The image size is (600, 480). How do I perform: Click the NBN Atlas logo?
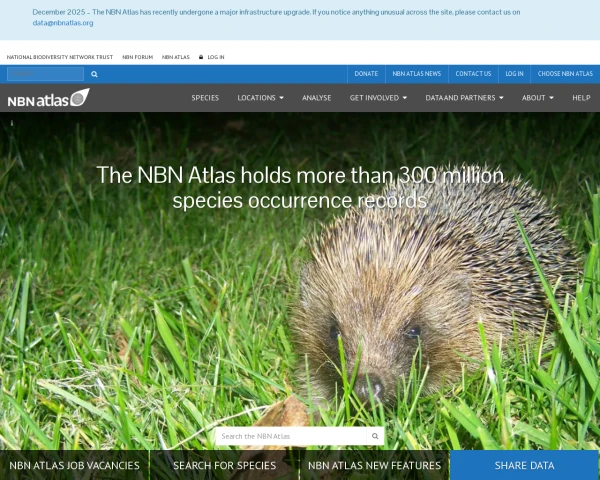tap(48, 98)
